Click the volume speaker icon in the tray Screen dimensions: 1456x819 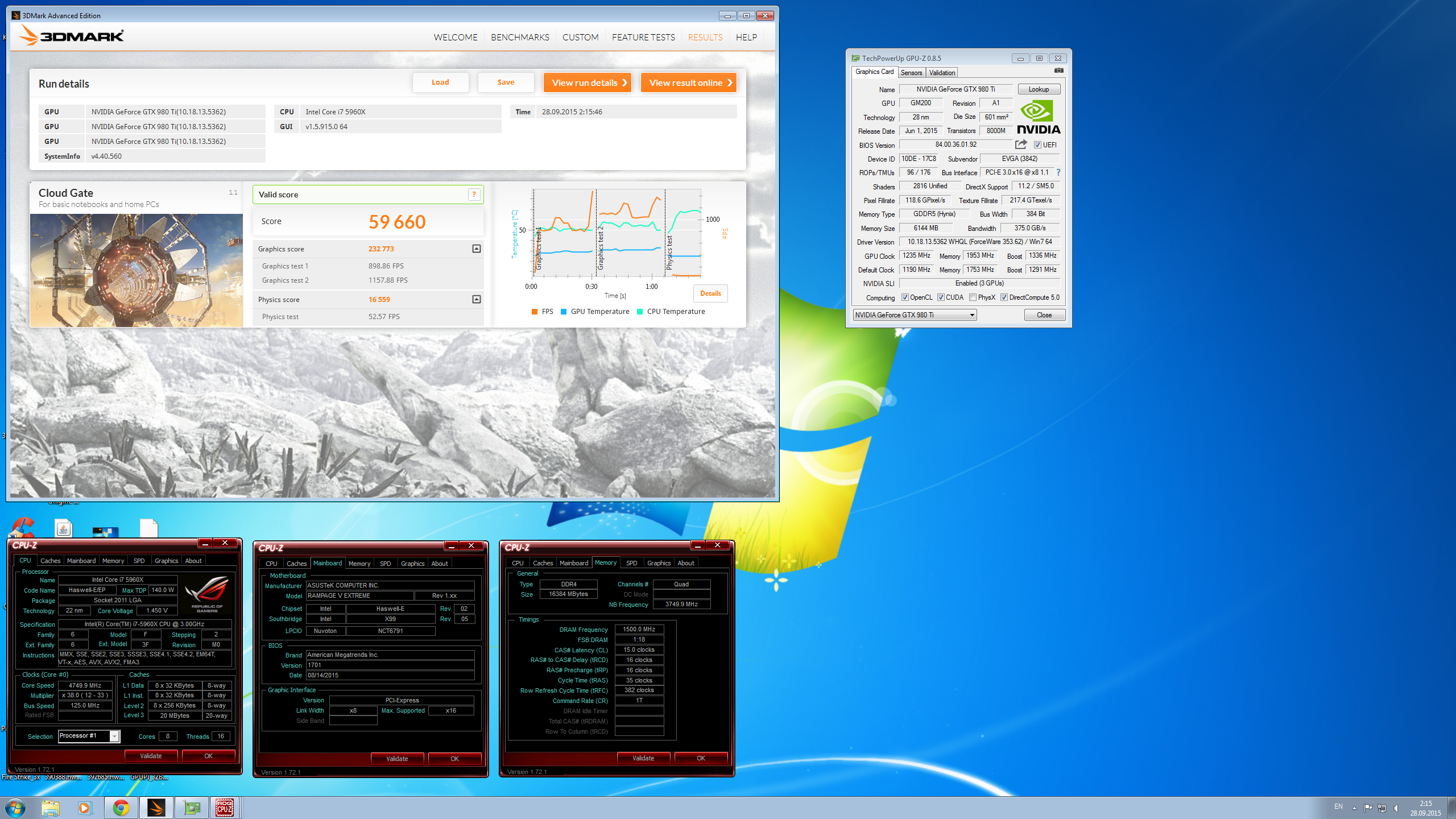click(x=1396, y=808)
